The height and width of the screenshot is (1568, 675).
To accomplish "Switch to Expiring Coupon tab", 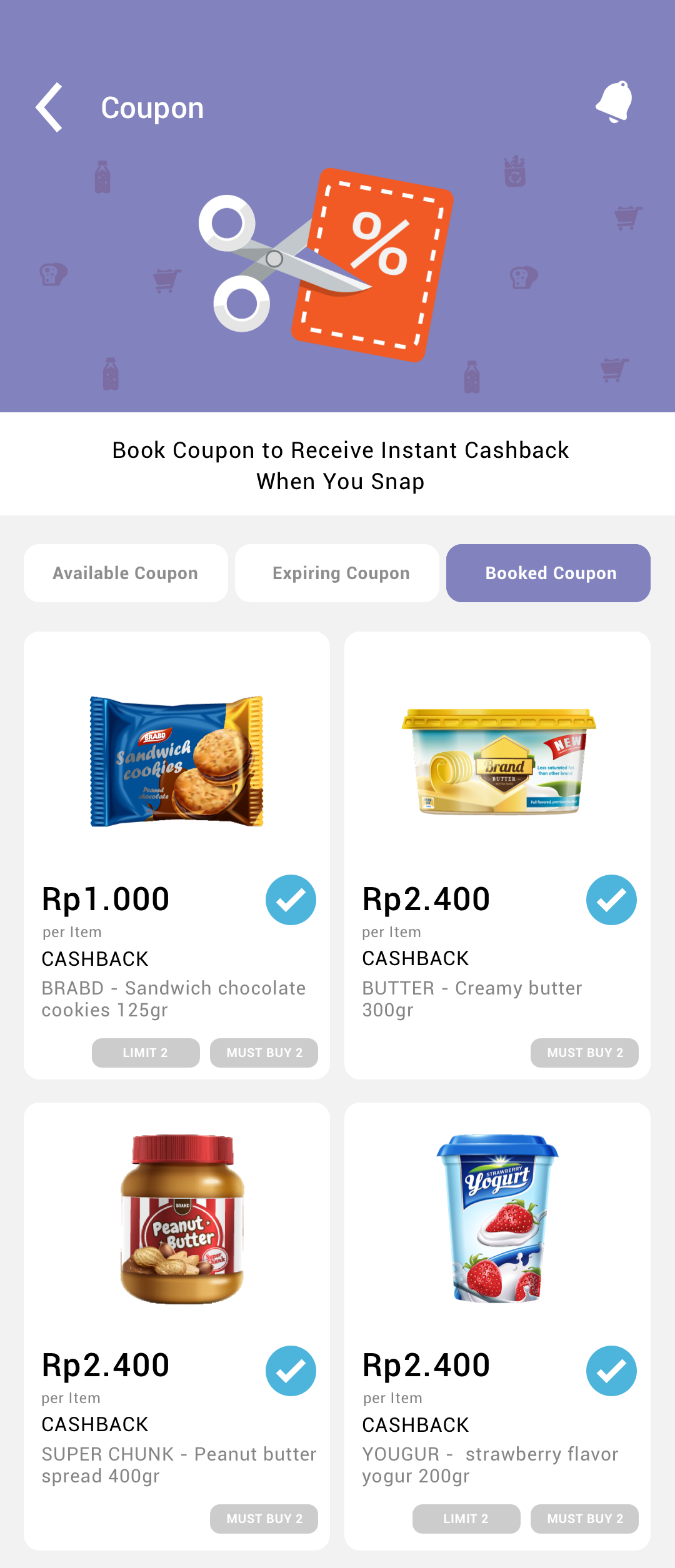I will 337,573.
